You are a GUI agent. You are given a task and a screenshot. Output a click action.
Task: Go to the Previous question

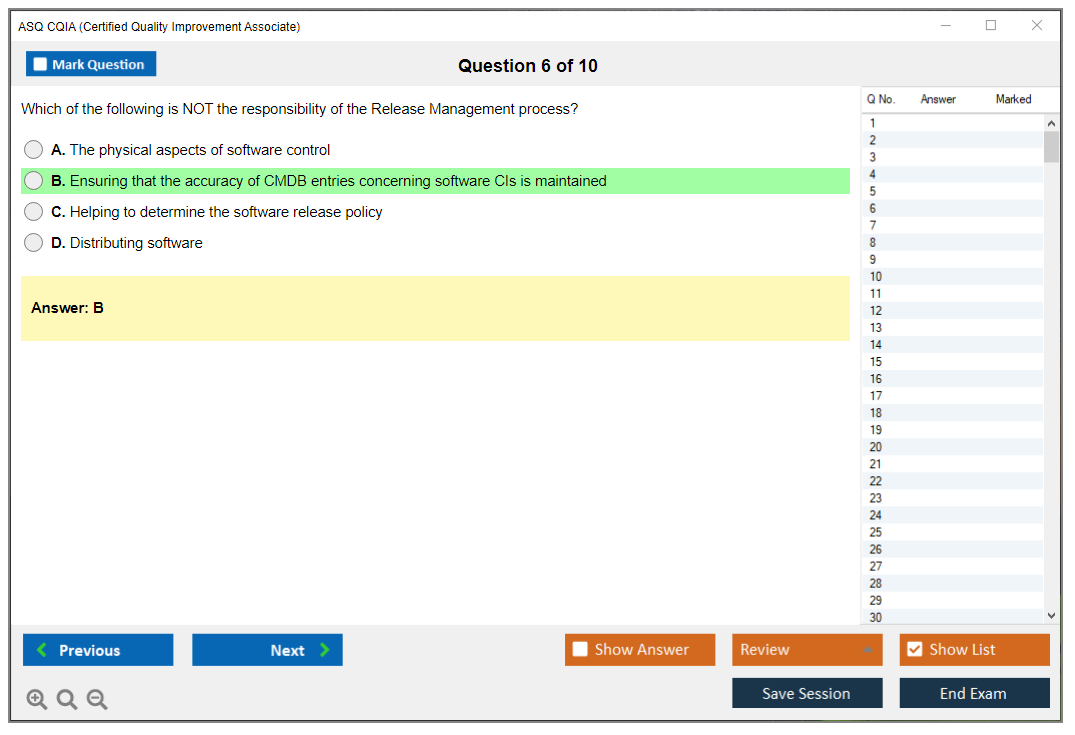pyautogui.click(x=98, y=650)
